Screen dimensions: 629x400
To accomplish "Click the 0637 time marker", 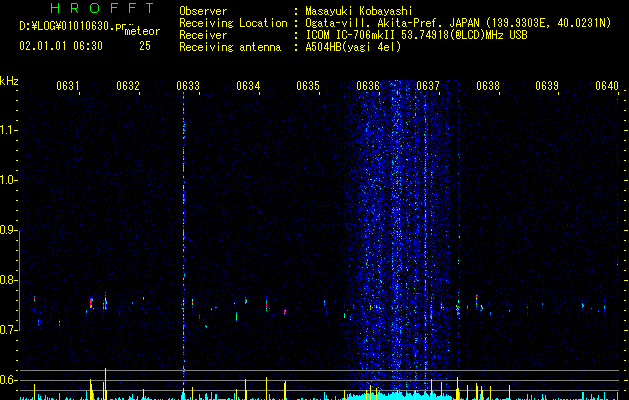I will [x=428, y=86].
